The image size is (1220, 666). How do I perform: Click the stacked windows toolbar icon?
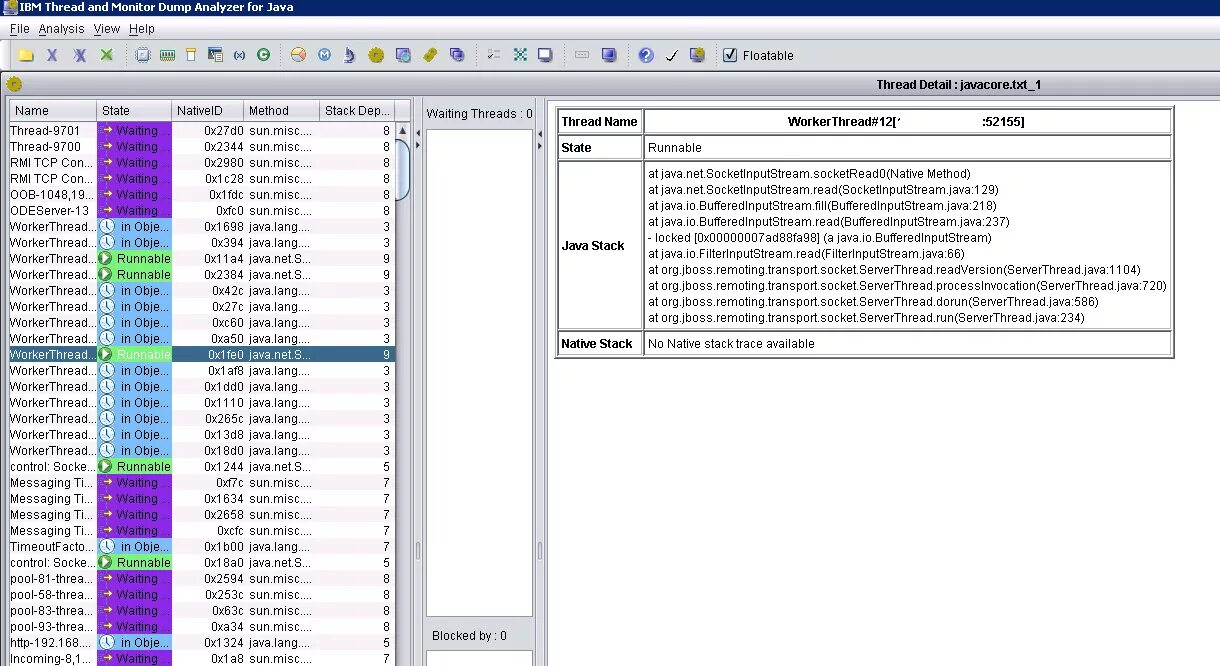point(457,55)
